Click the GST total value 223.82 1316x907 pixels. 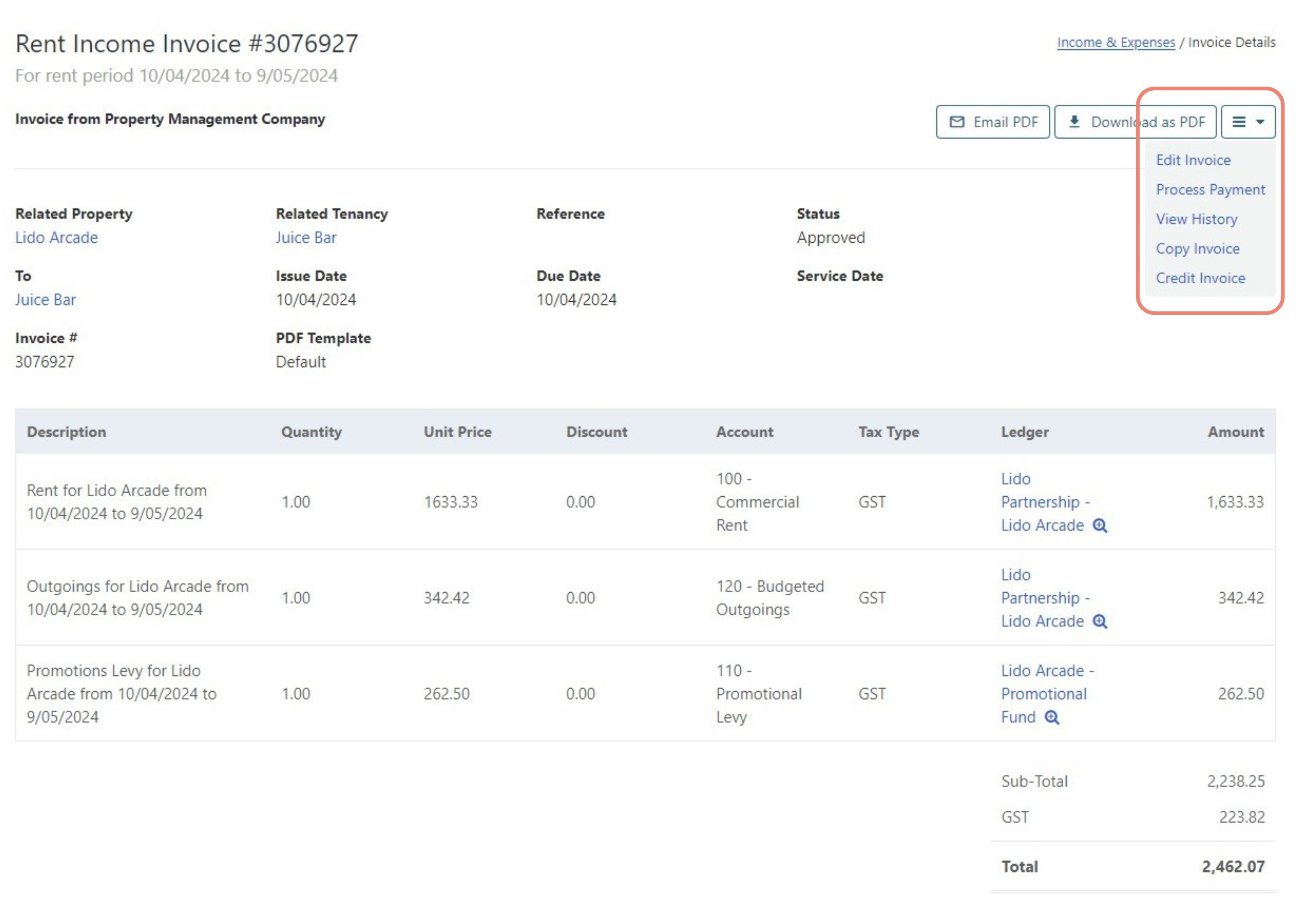(x=1242, y=818)
